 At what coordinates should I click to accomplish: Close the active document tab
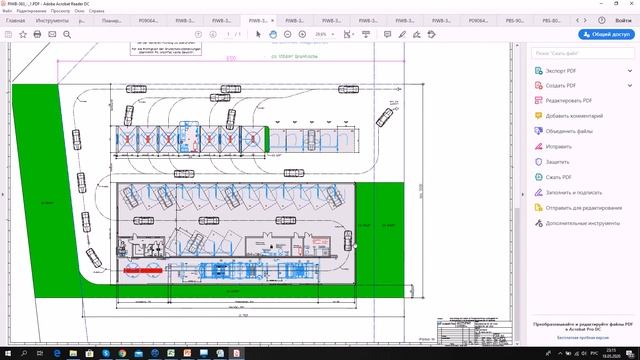pyautogui.click(x=273, y=20)
